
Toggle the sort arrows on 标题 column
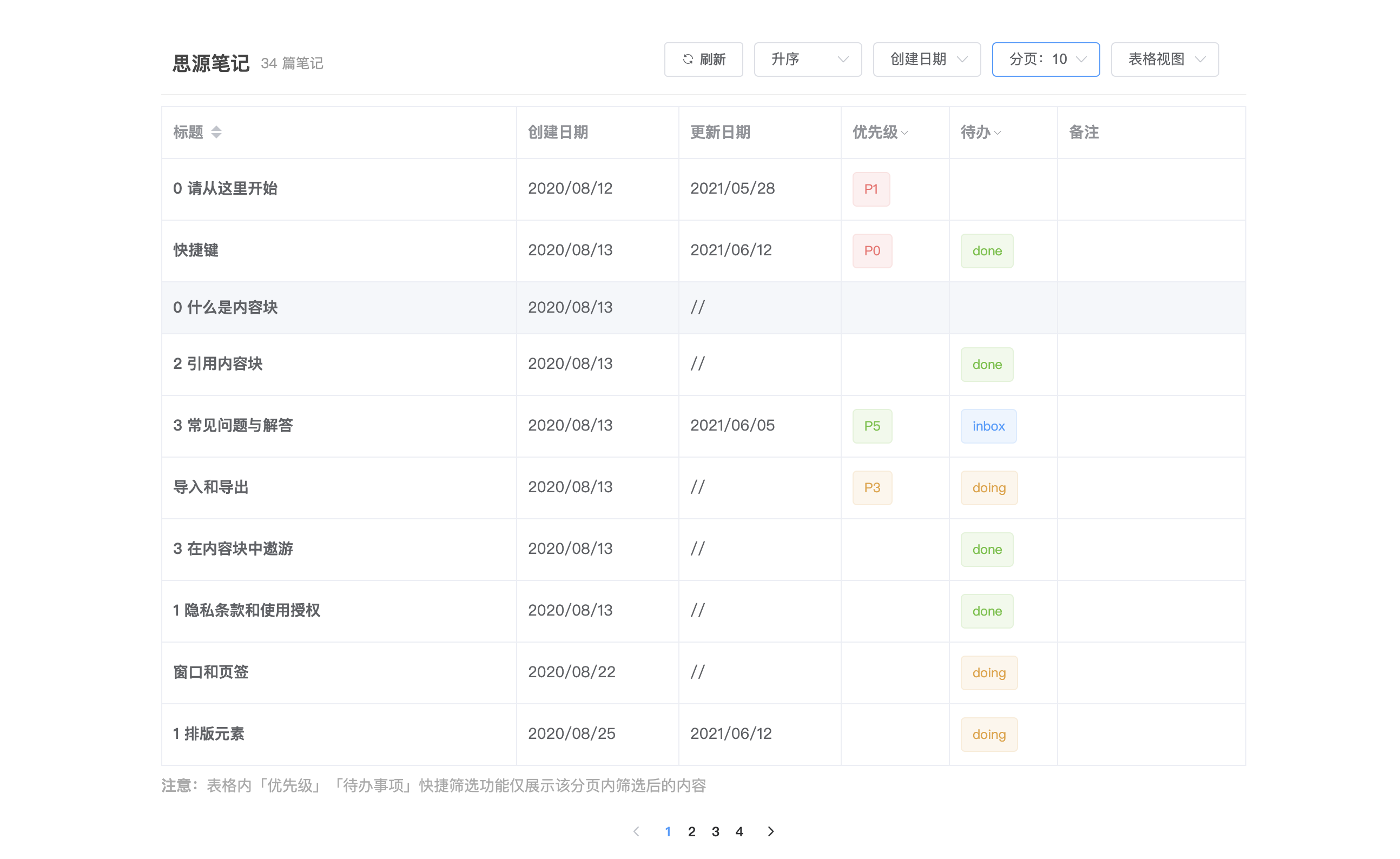216,133
